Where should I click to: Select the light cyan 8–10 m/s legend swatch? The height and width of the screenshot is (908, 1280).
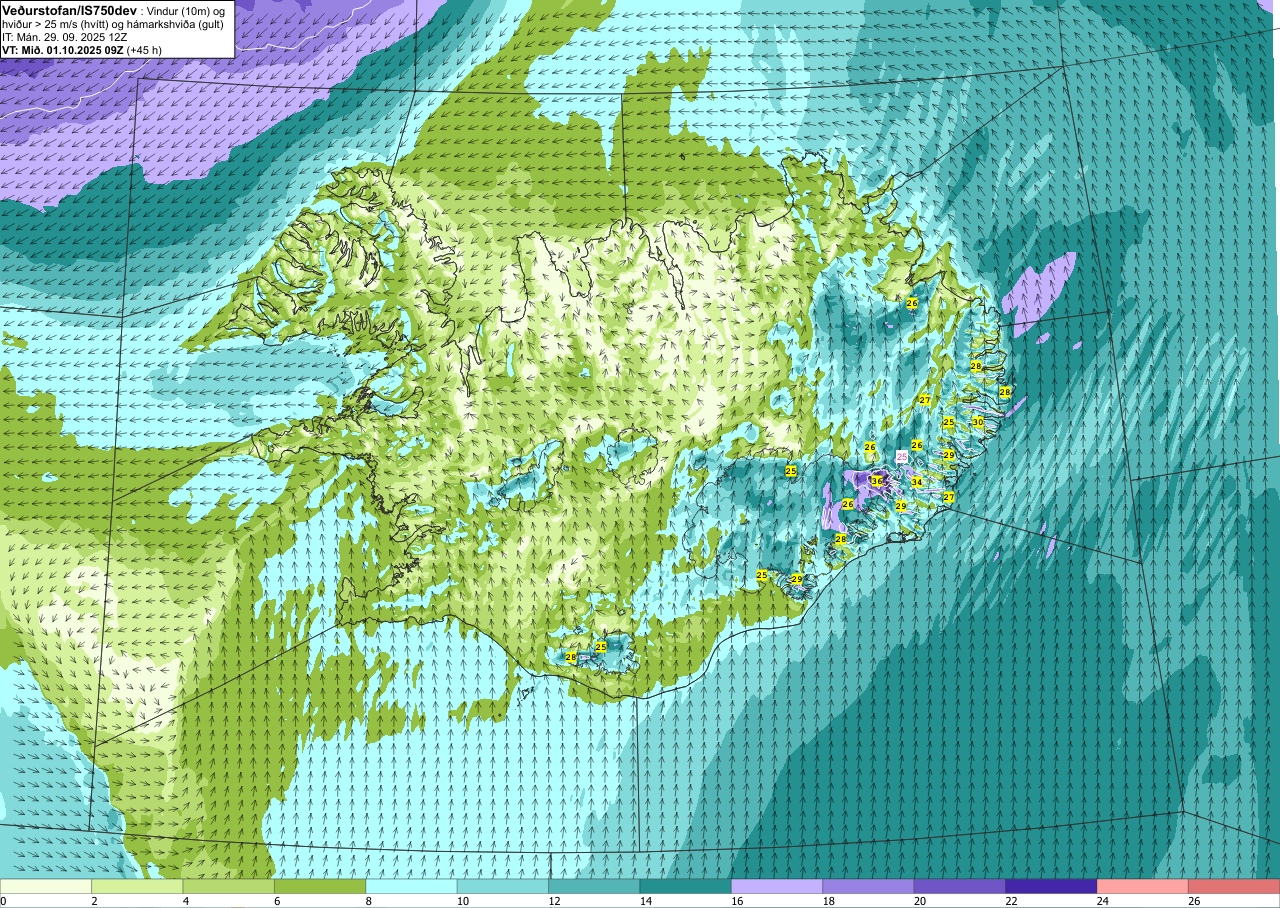pos(412,887)
